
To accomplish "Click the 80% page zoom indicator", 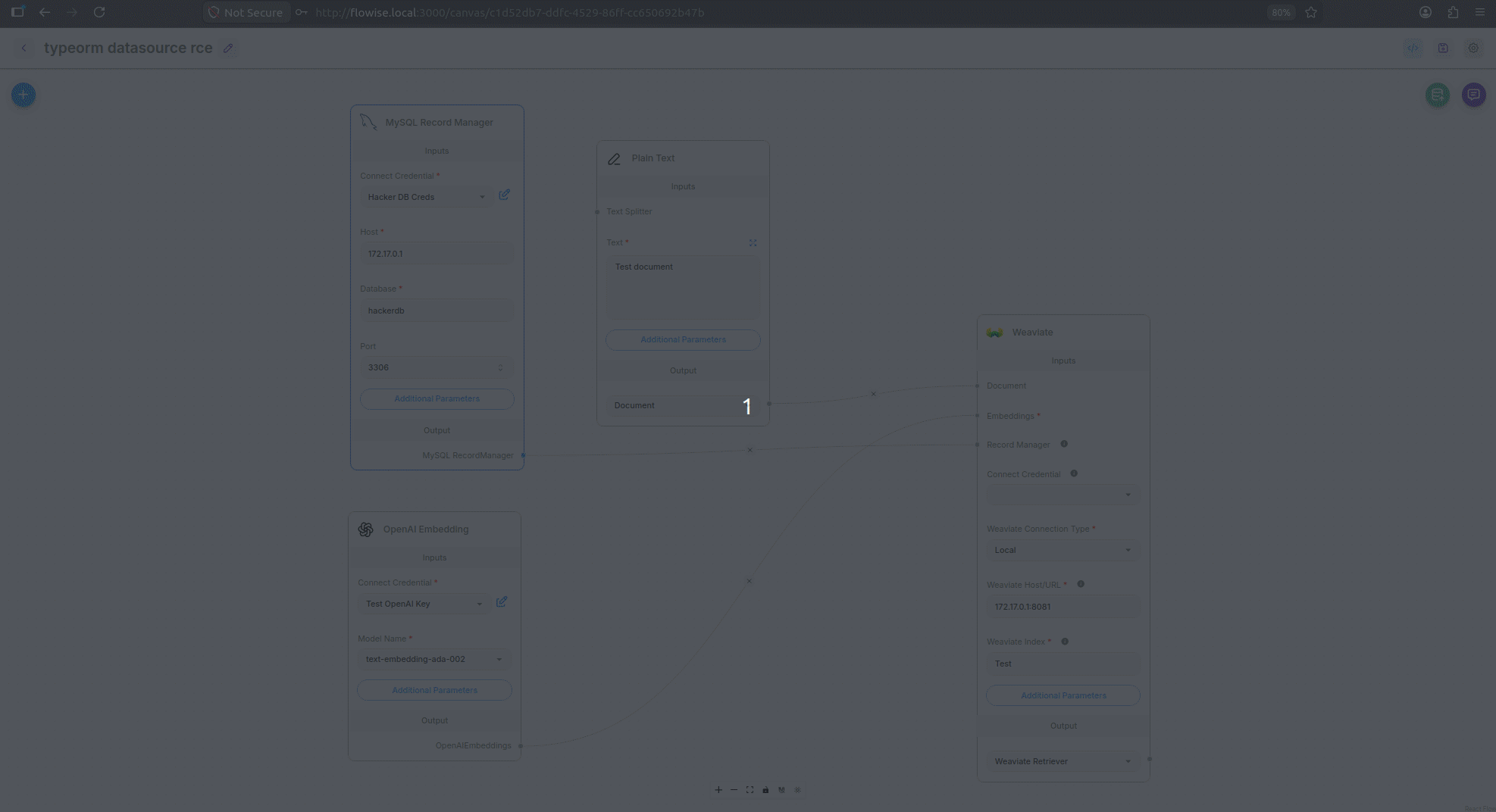I will click(1281, 12).
